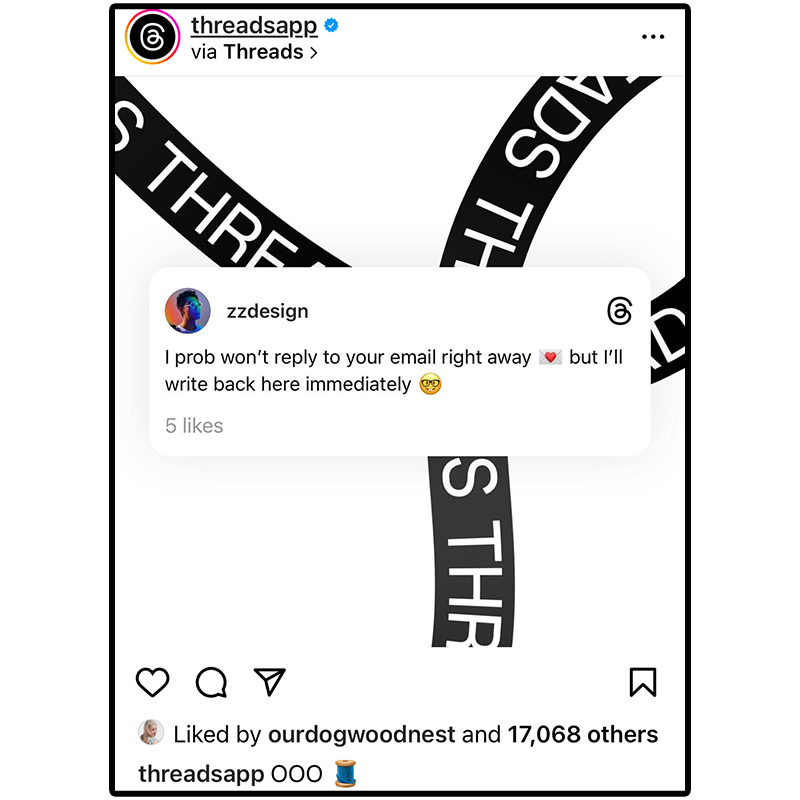This screenshot has height=800, width=800.
Task: Click '5 likes' on the quoted thread
Action: tap(194, 426)
